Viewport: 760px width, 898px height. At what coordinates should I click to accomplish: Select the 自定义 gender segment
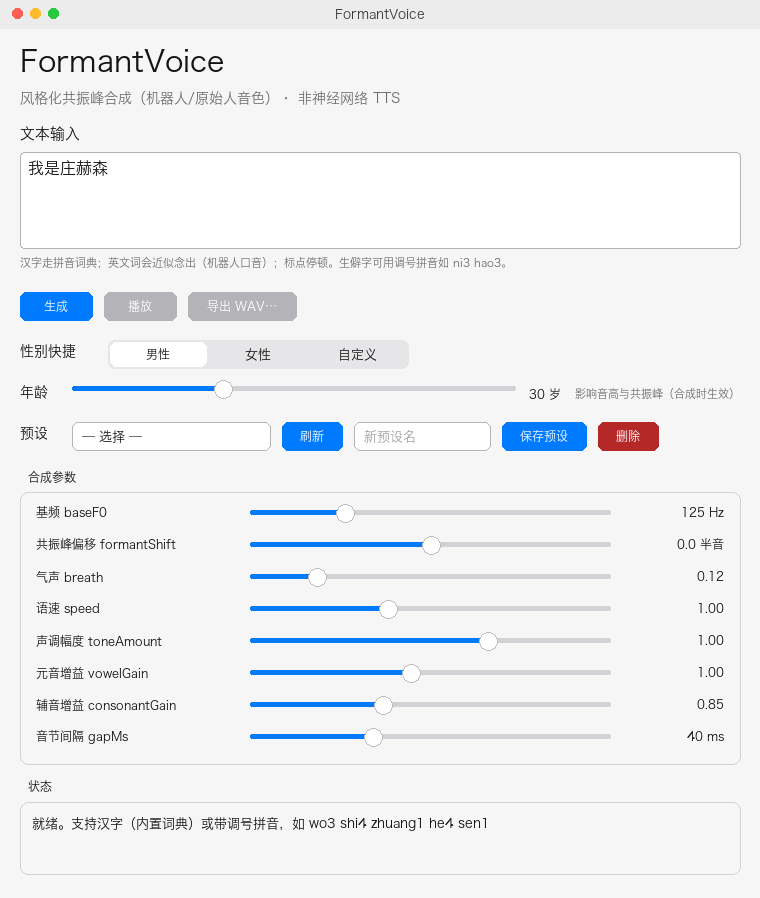[357, 355]
